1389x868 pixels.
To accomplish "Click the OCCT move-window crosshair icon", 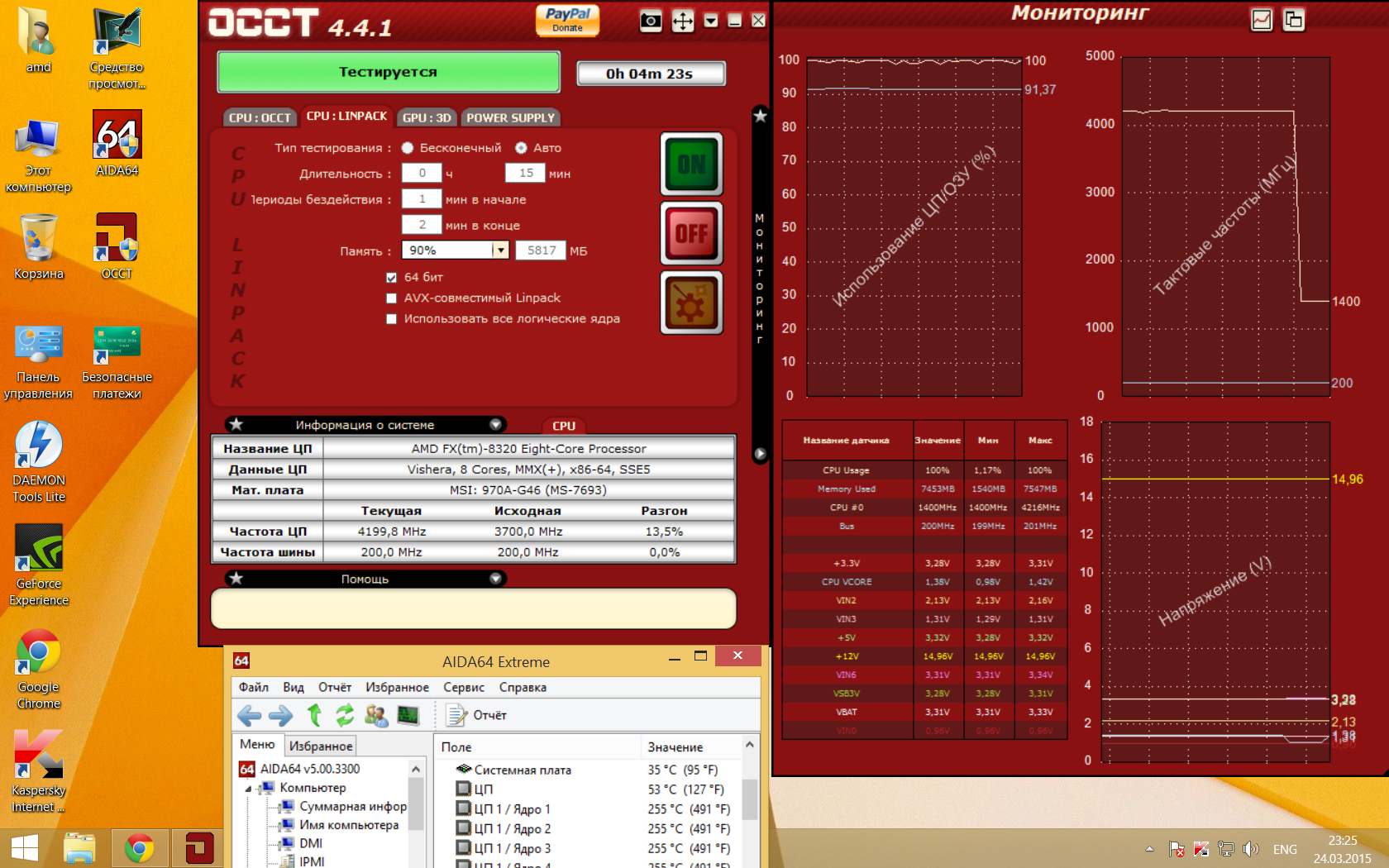I will click(682, 21).
